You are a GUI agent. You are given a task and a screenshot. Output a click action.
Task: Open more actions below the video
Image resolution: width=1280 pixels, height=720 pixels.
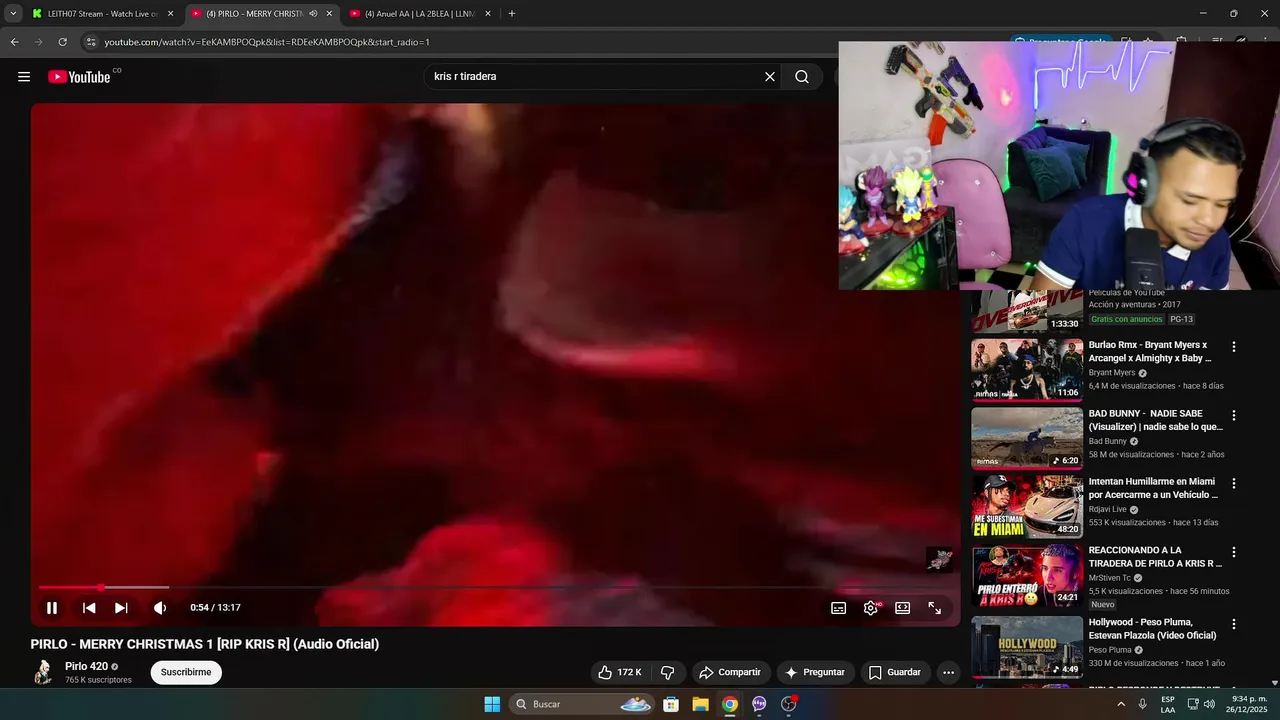pos(949,672)
